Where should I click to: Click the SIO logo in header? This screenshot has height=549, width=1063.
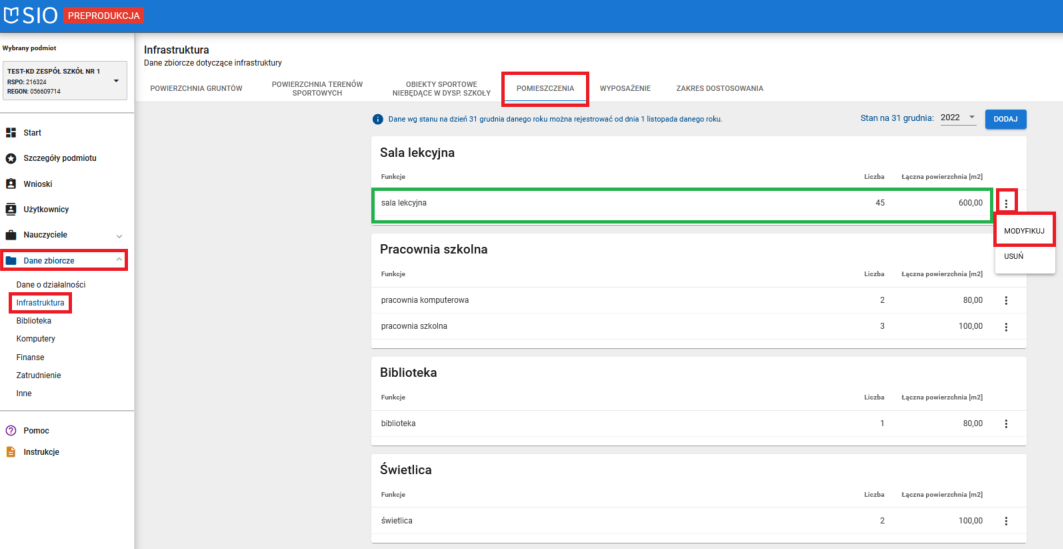30,16
